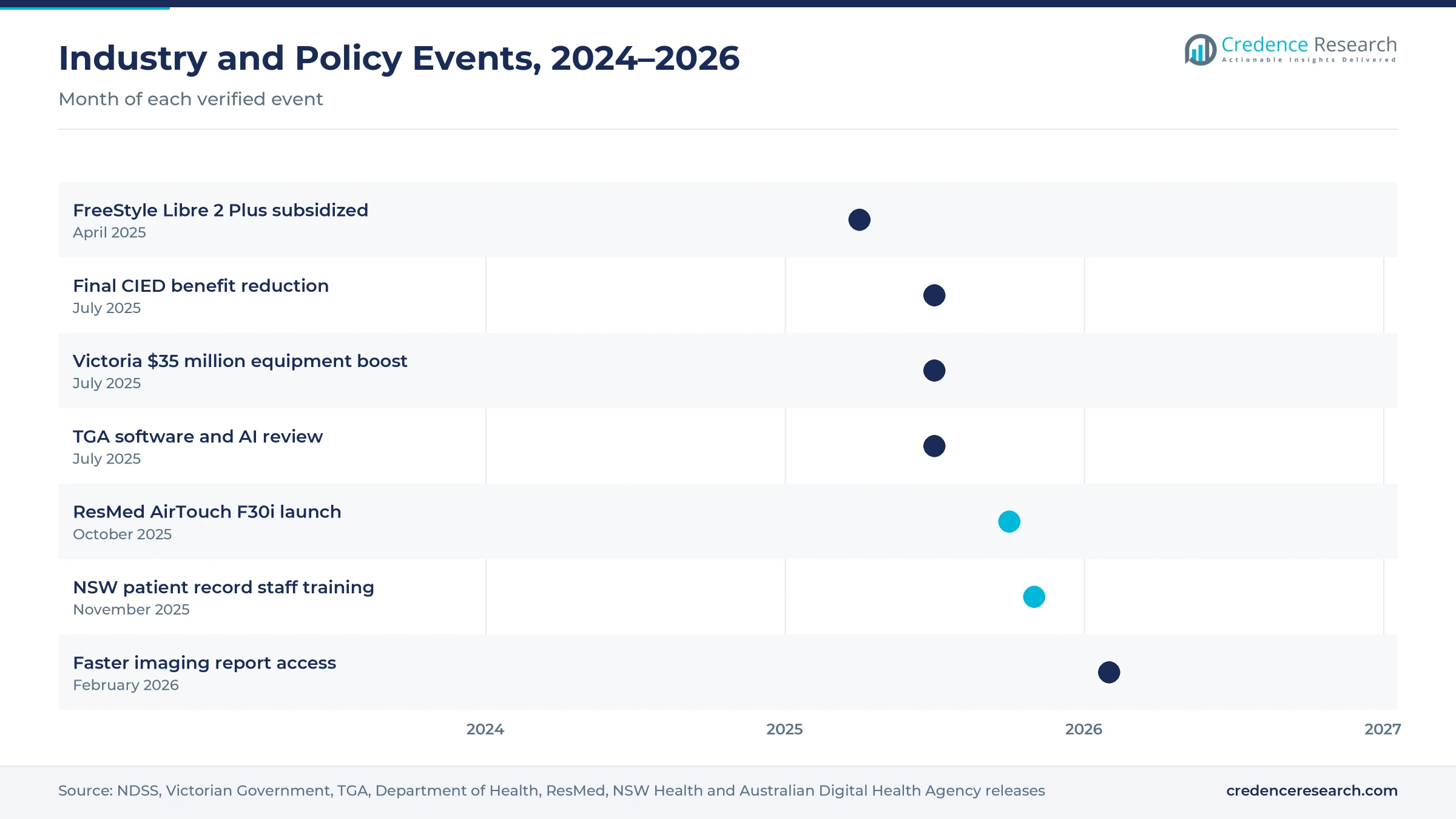The height and width of the screenshot is (819, 1456).
Task: Click the chart title 'Industry and Policy Events, 2024–2026'
Action: [399, 58]
